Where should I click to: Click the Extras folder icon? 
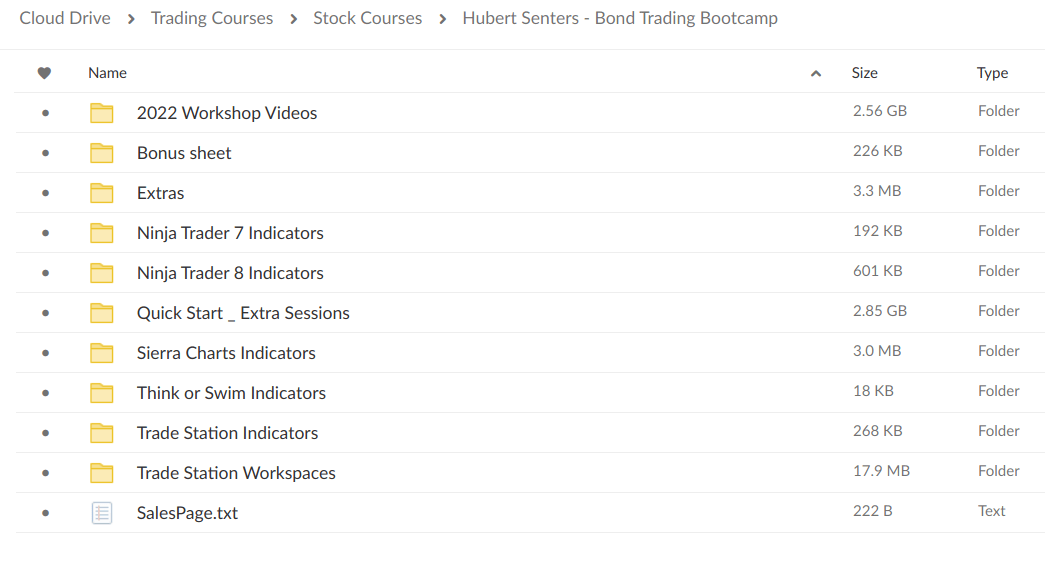pyautogui.click(x=101, y=193)
